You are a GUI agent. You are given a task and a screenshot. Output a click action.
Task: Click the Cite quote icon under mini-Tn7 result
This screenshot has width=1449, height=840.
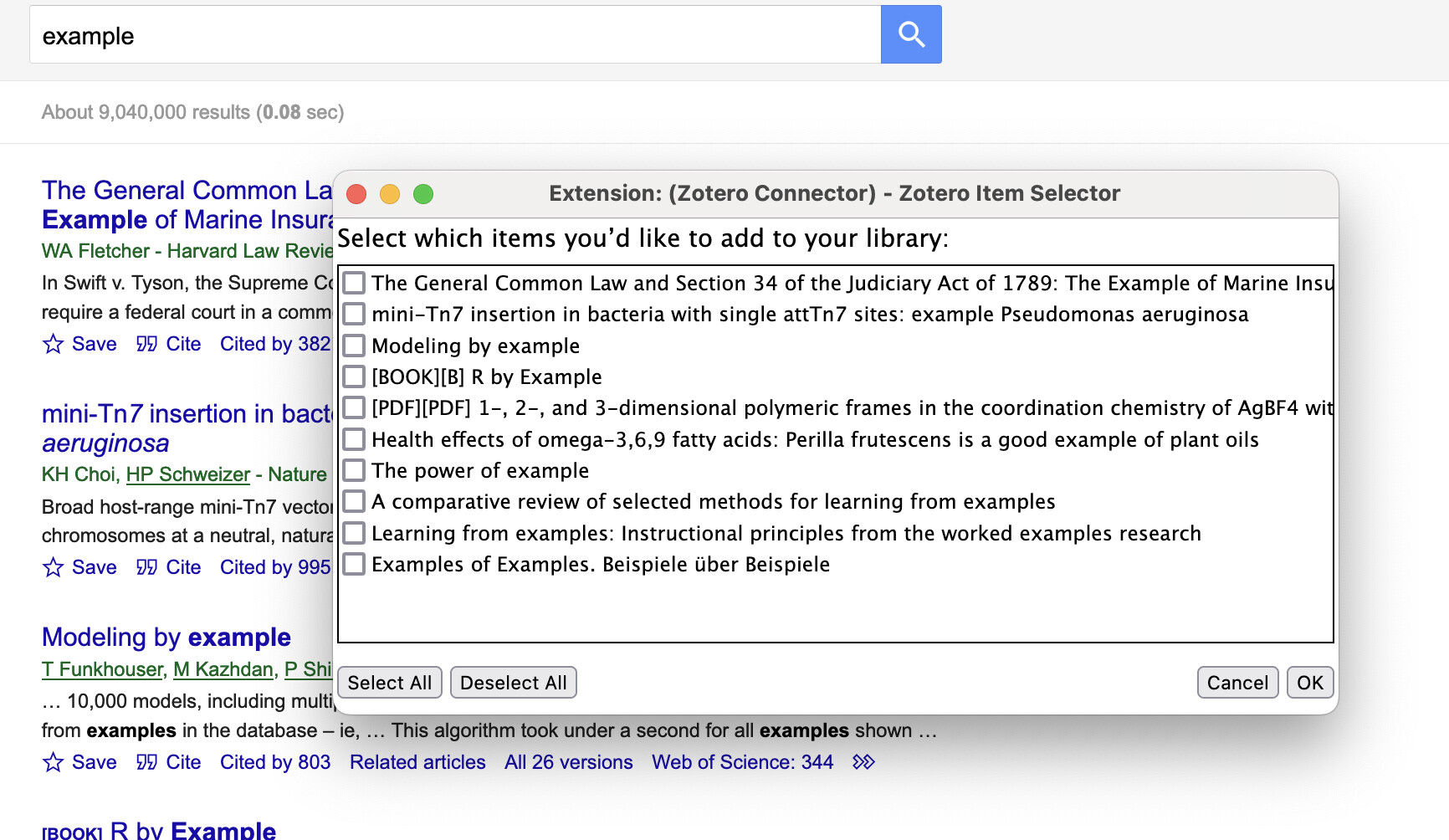[x=146, y=567]
